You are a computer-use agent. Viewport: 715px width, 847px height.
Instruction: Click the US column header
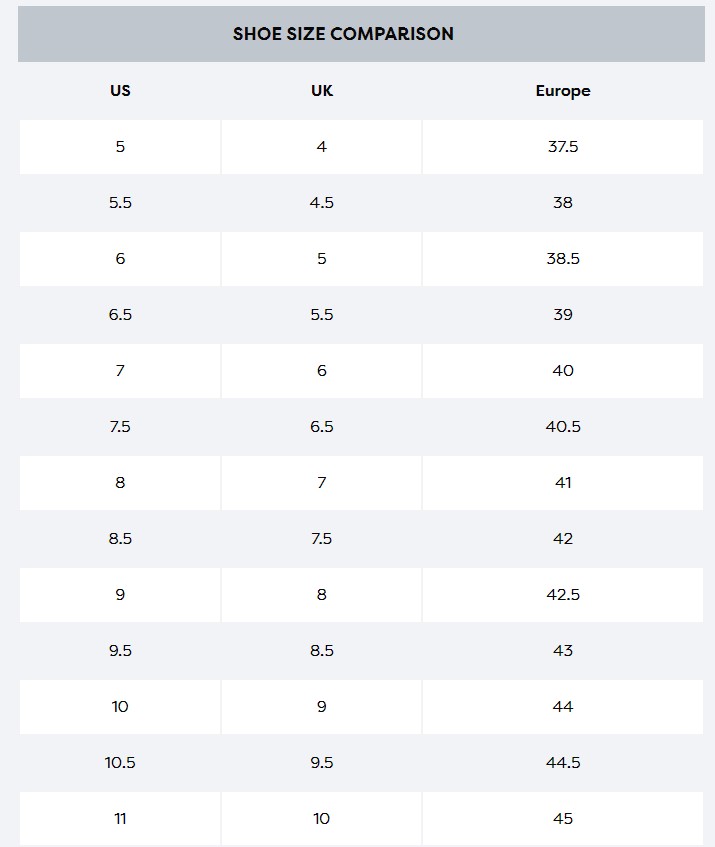(120, 91)
